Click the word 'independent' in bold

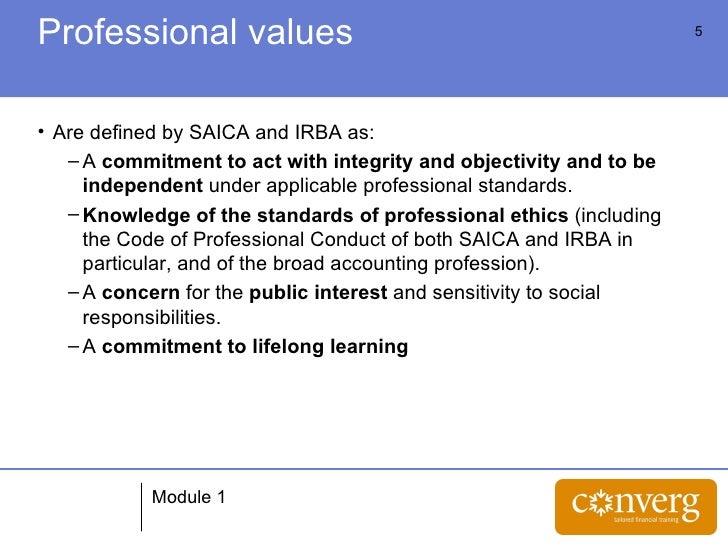[x=143, y=186]
